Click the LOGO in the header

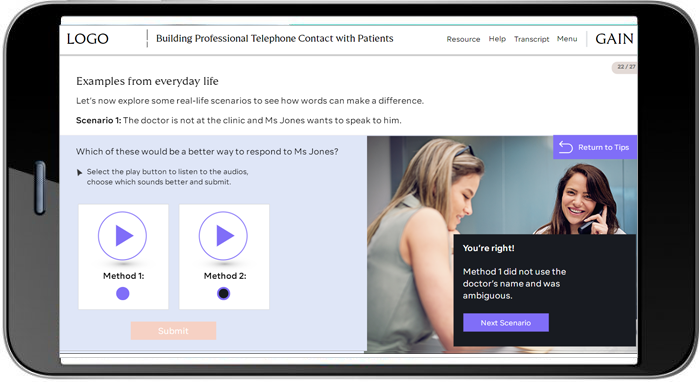(x=88, y=39)
